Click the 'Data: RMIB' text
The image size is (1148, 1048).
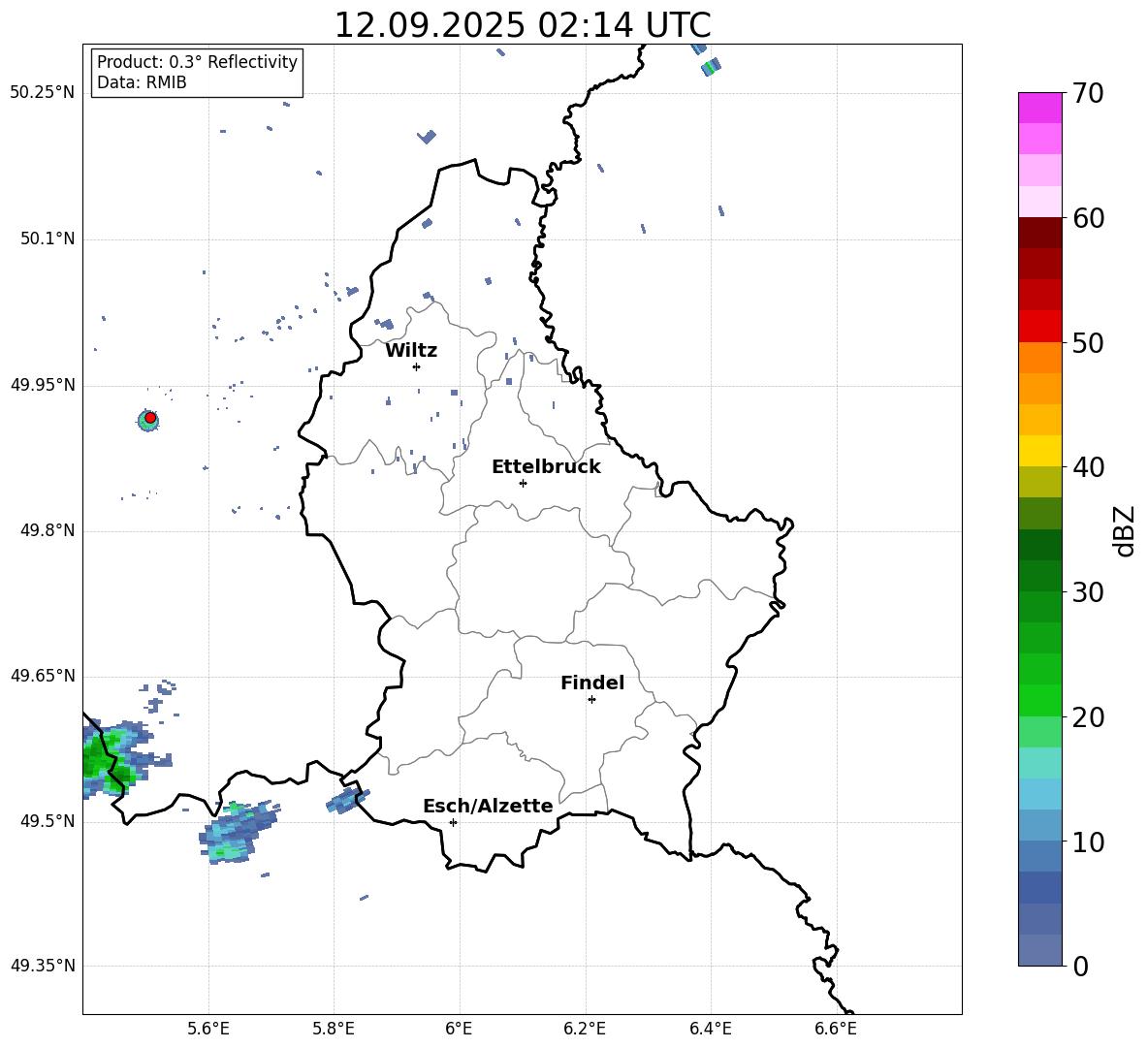[x=142, y=82]
